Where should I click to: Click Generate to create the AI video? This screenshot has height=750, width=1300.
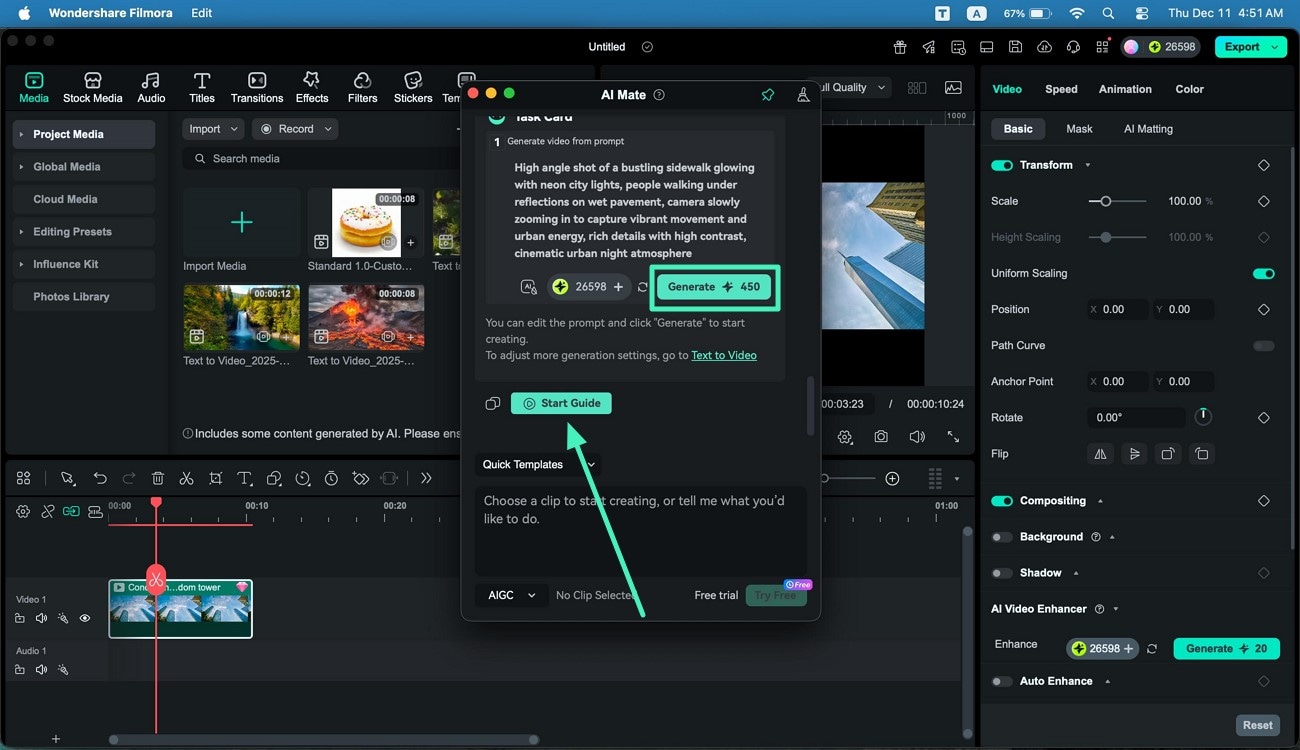coord(714,286)
